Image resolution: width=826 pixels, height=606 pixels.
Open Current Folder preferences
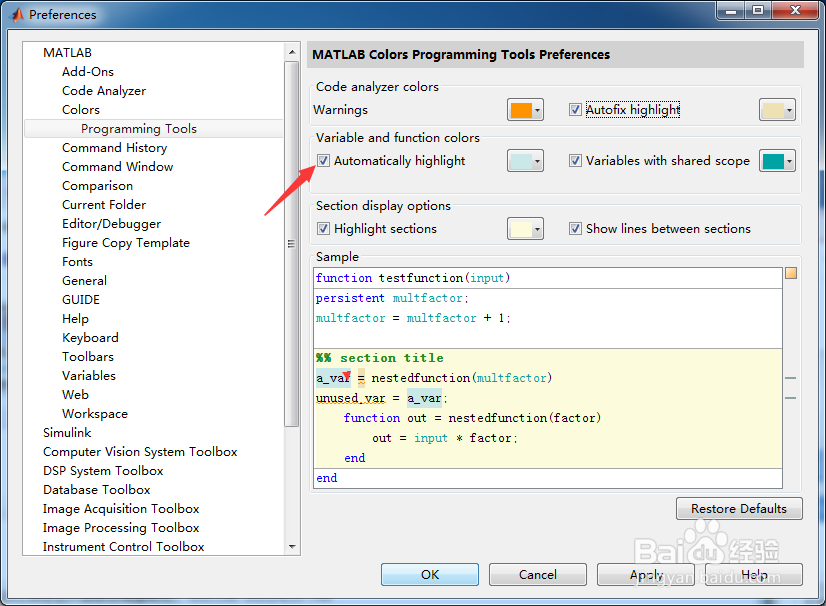[x=104, y=204]
